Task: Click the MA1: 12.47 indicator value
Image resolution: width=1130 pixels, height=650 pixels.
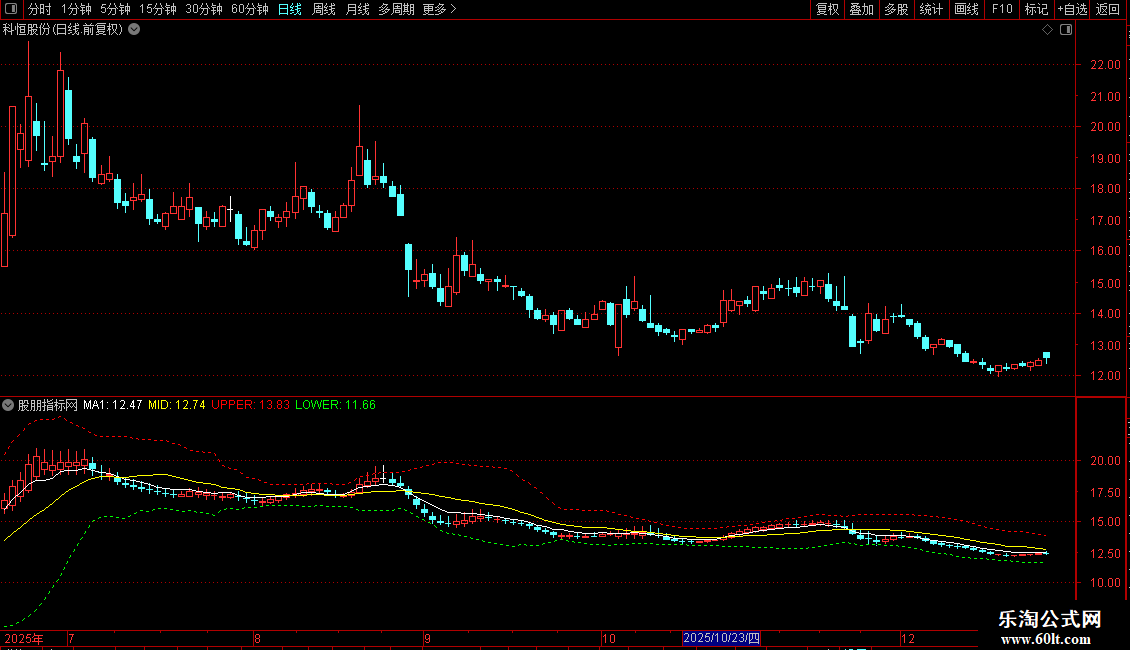Action: point(112,405)
